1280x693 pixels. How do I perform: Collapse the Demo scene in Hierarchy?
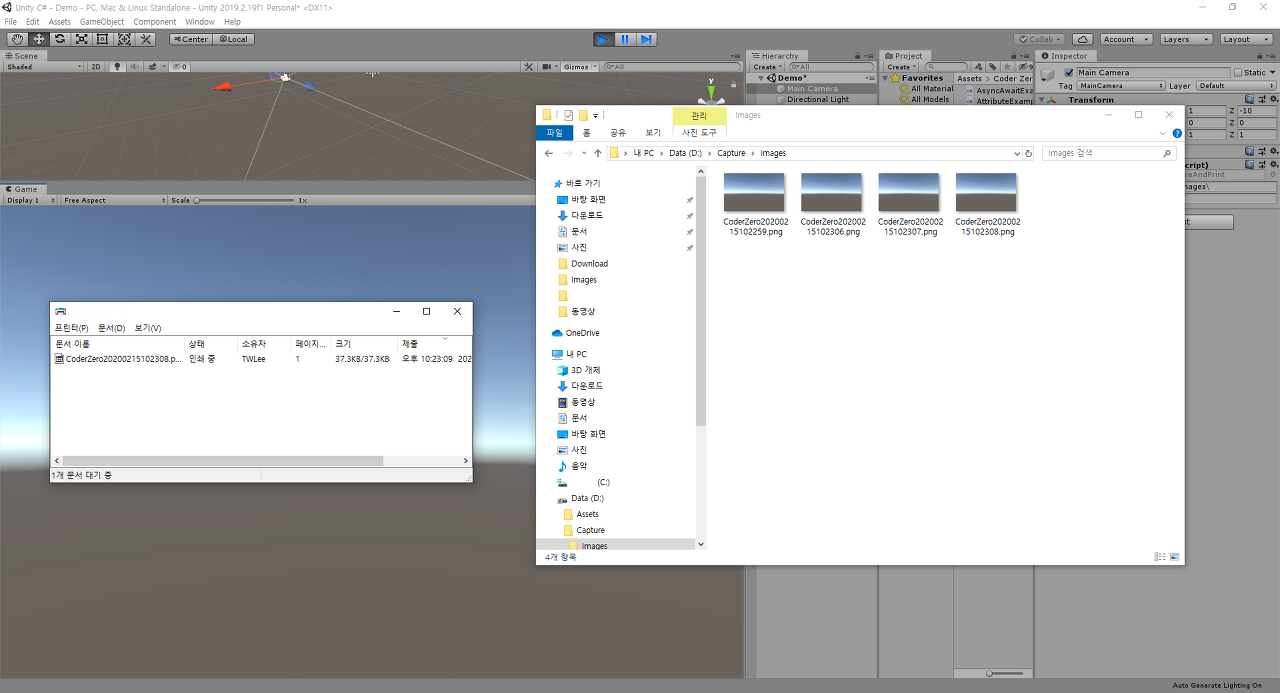760,78
